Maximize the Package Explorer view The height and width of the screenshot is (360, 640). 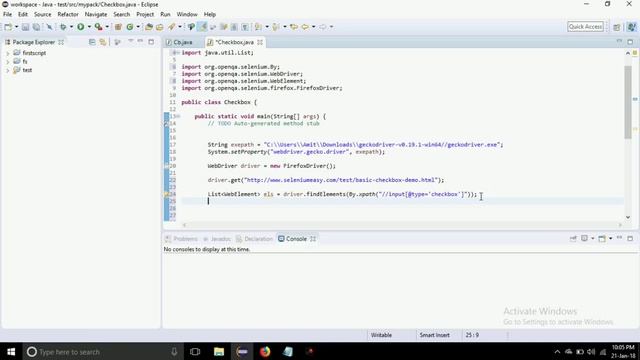tap(151, 42)
